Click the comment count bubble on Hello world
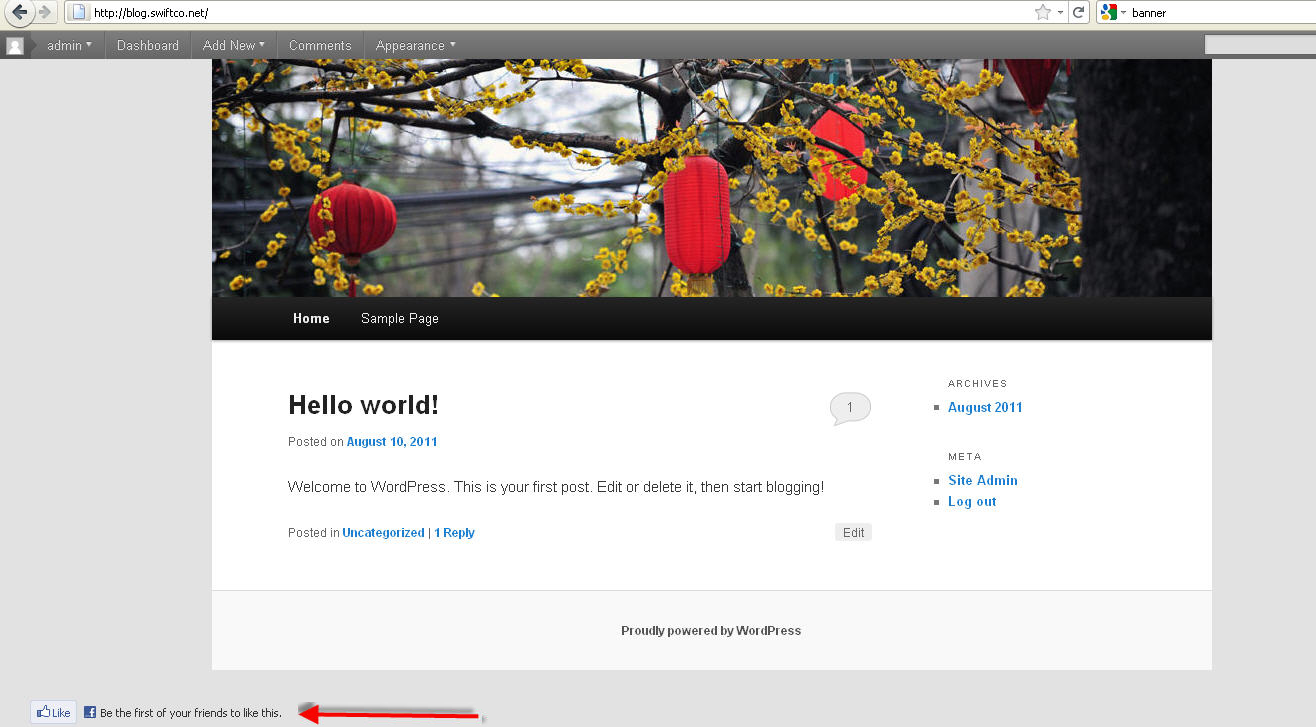 click(849, 407)
